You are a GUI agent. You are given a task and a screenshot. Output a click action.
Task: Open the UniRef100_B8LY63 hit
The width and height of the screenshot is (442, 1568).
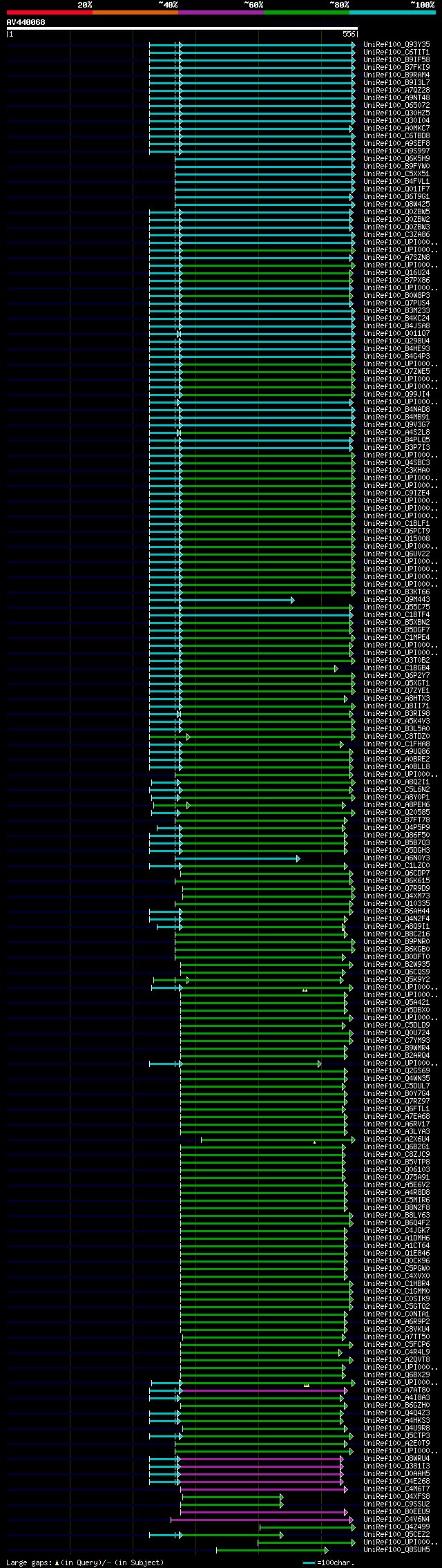[x=396, y=1215]
